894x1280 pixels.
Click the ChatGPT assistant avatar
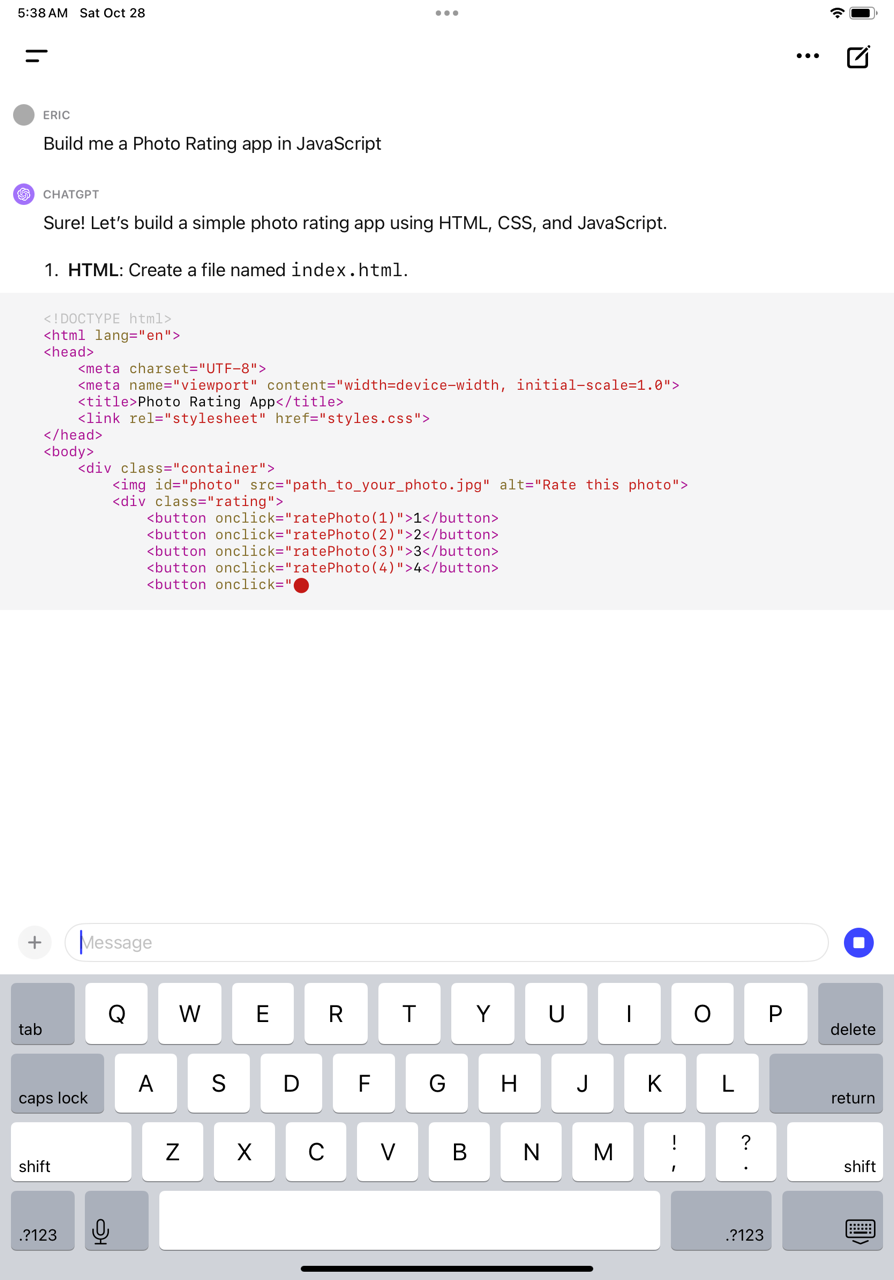coord(22,192)
